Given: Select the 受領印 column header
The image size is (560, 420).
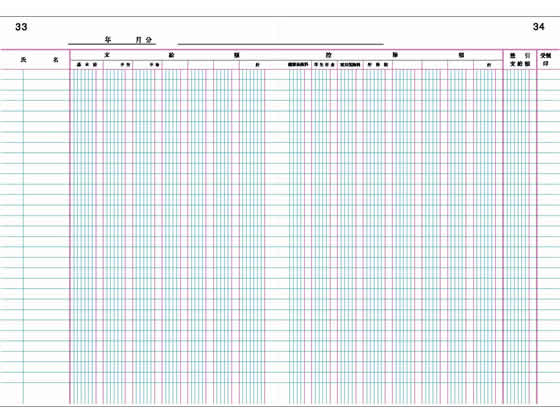Looking at the screenshot, I should pos(545,60).
